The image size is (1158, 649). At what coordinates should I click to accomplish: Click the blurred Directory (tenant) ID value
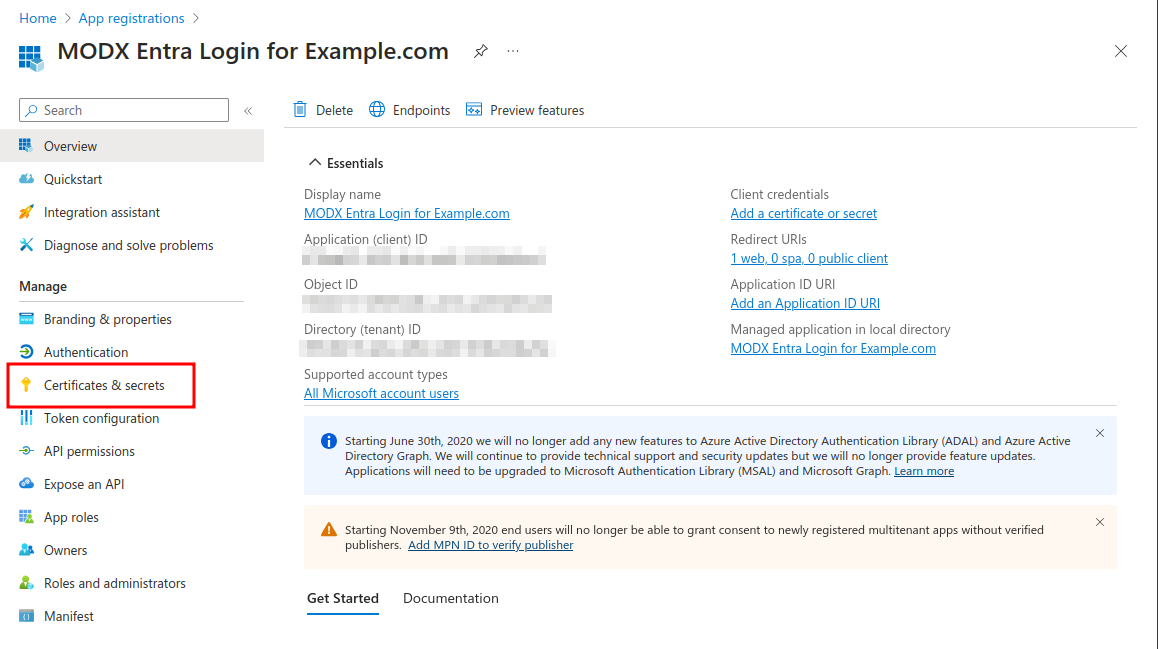point(428,348)
